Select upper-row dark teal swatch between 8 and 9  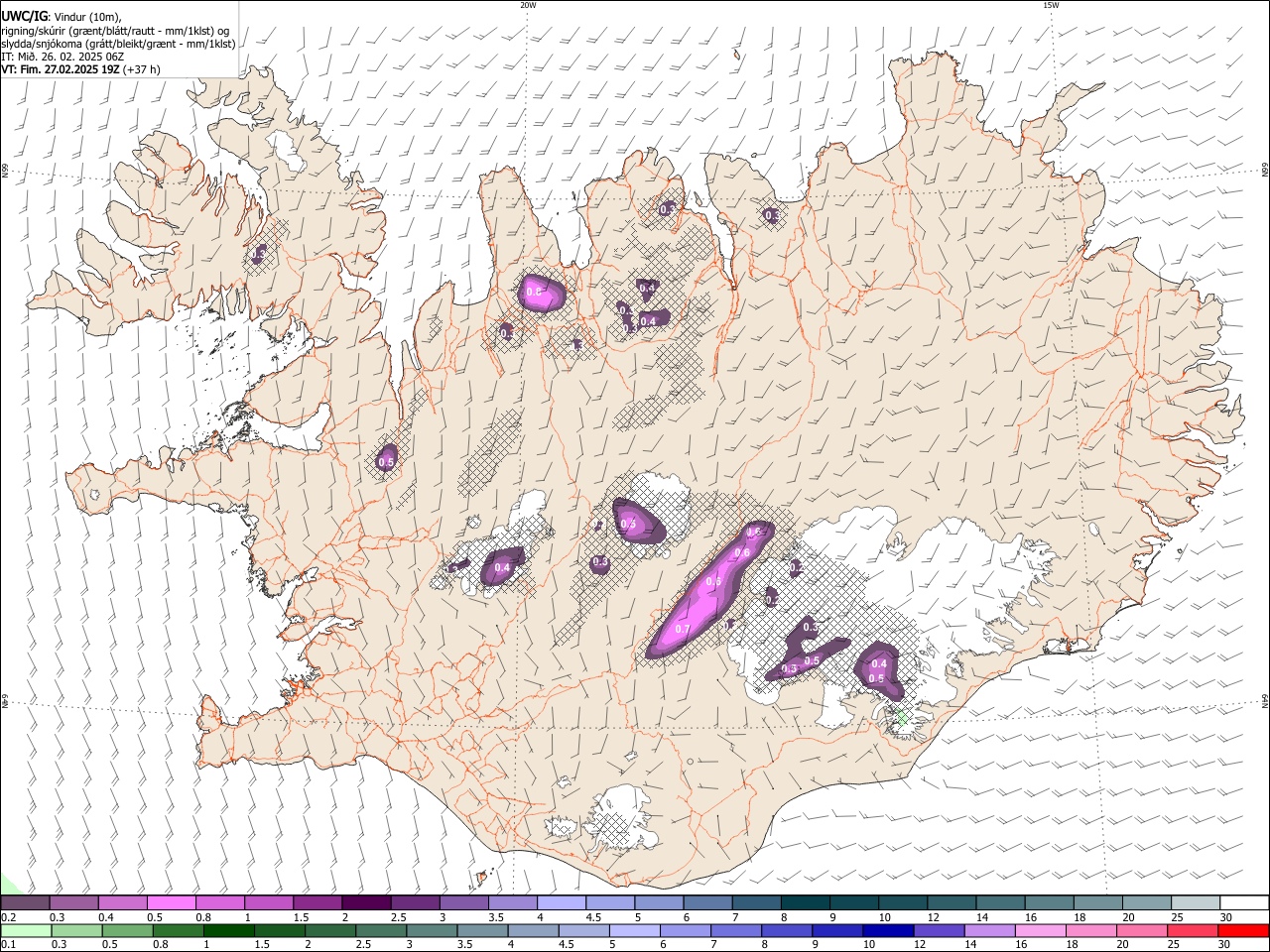804,902
